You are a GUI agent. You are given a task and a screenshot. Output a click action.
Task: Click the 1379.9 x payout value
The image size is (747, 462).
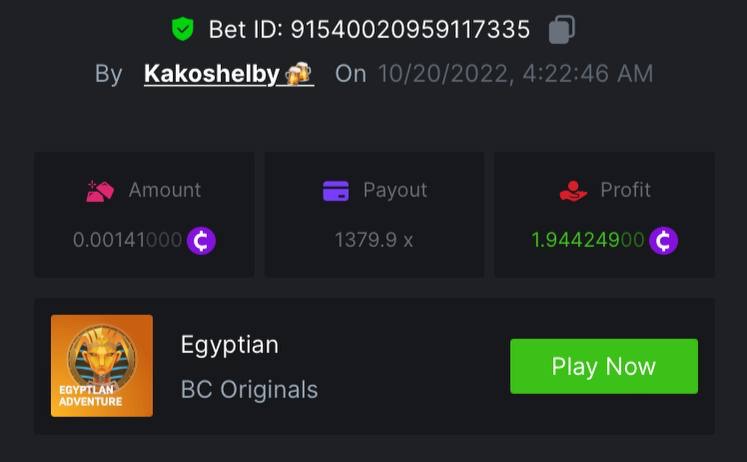374,240
